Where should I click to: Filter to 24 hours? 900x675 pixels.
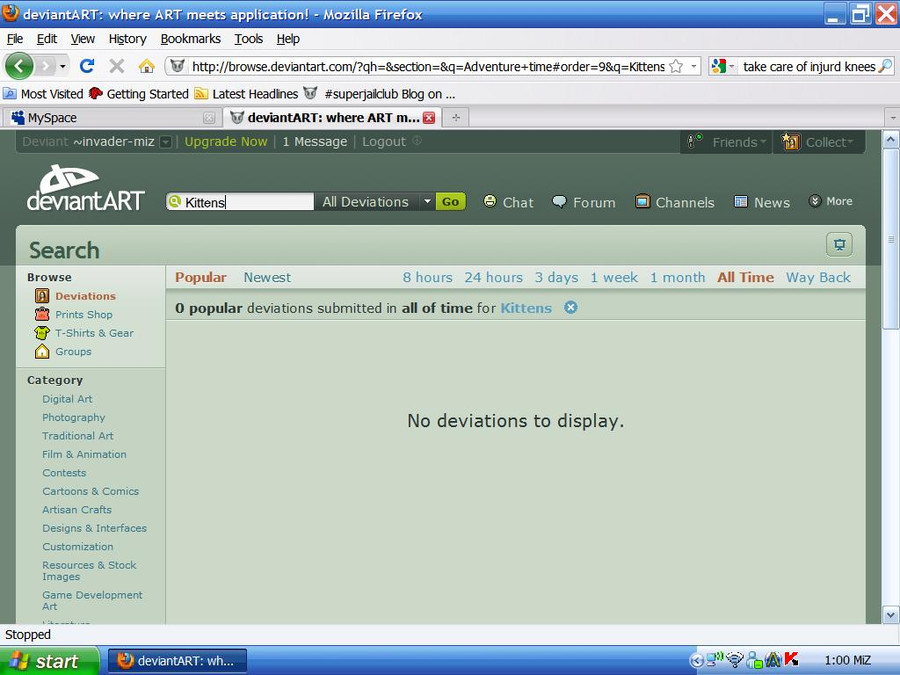tap(493, 277)
